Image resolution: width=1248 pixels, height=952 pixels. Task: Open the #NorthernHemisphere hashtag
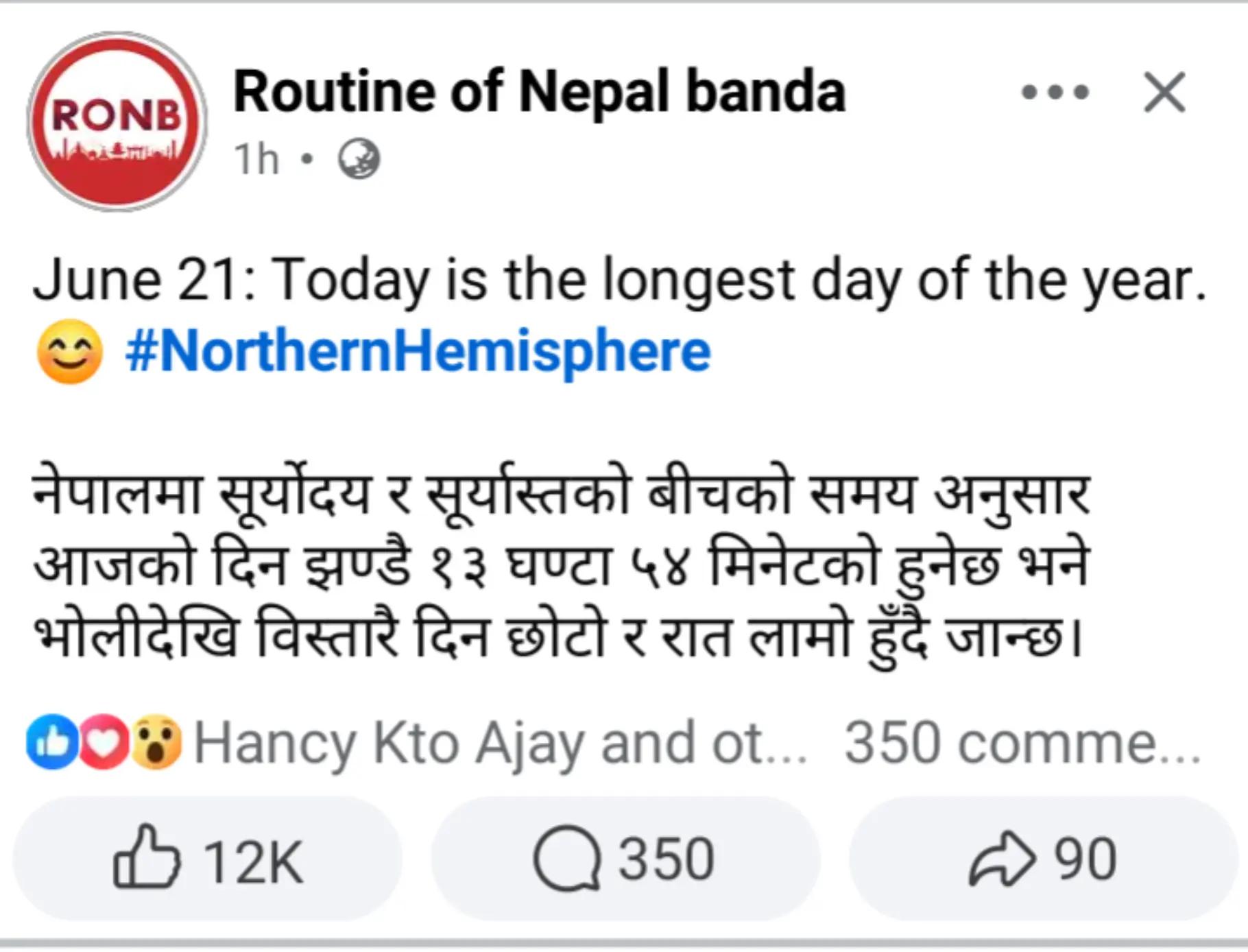(418, 351)
